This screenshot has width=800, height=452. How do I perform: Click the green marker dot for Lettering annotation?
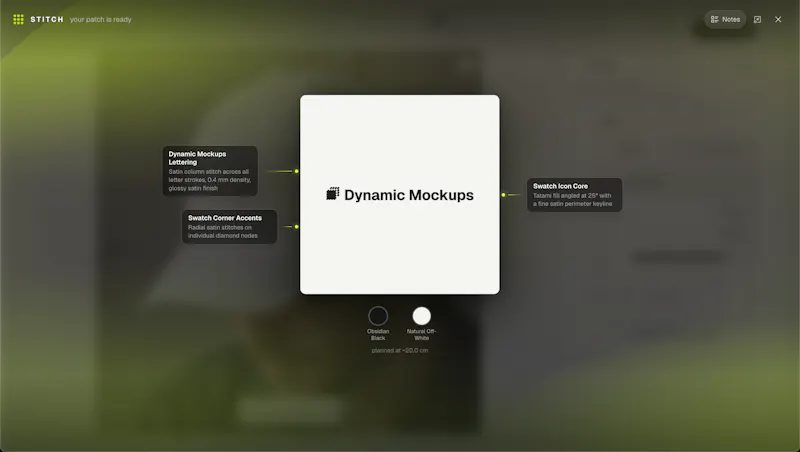click(296, 171)
